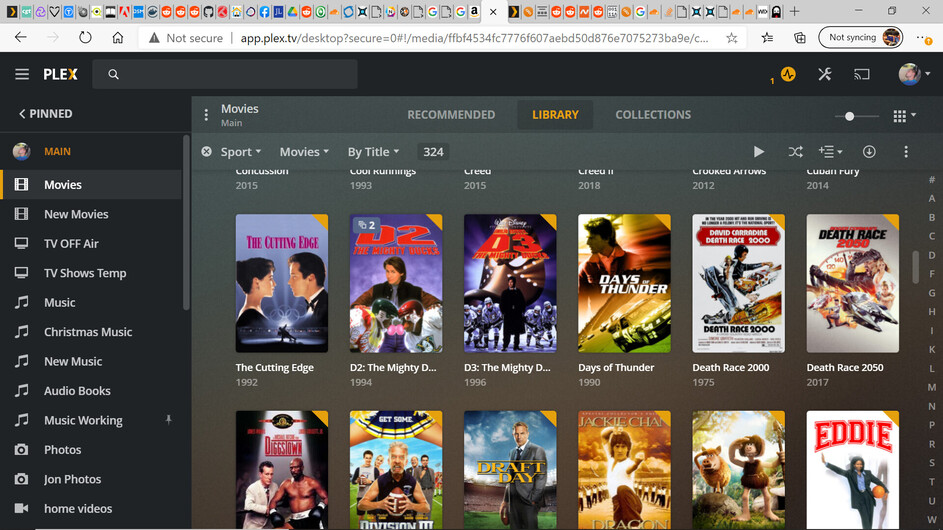
Task: Open Movies library in sidebar
Action: (91, 185)
